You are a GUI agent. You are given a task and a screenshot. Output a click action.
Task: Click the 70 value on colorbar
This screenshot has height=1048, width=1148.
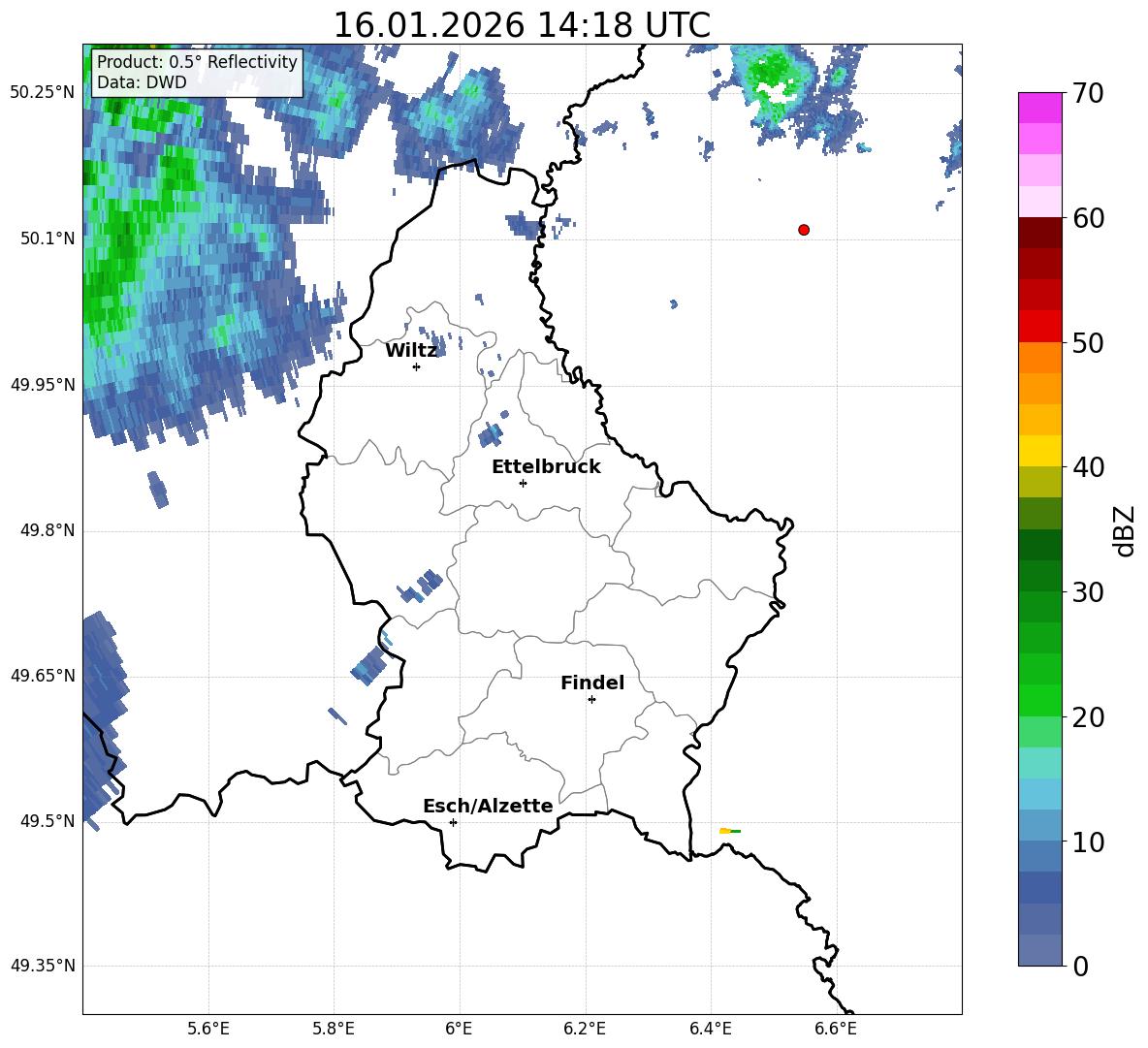pos(1088,94)
